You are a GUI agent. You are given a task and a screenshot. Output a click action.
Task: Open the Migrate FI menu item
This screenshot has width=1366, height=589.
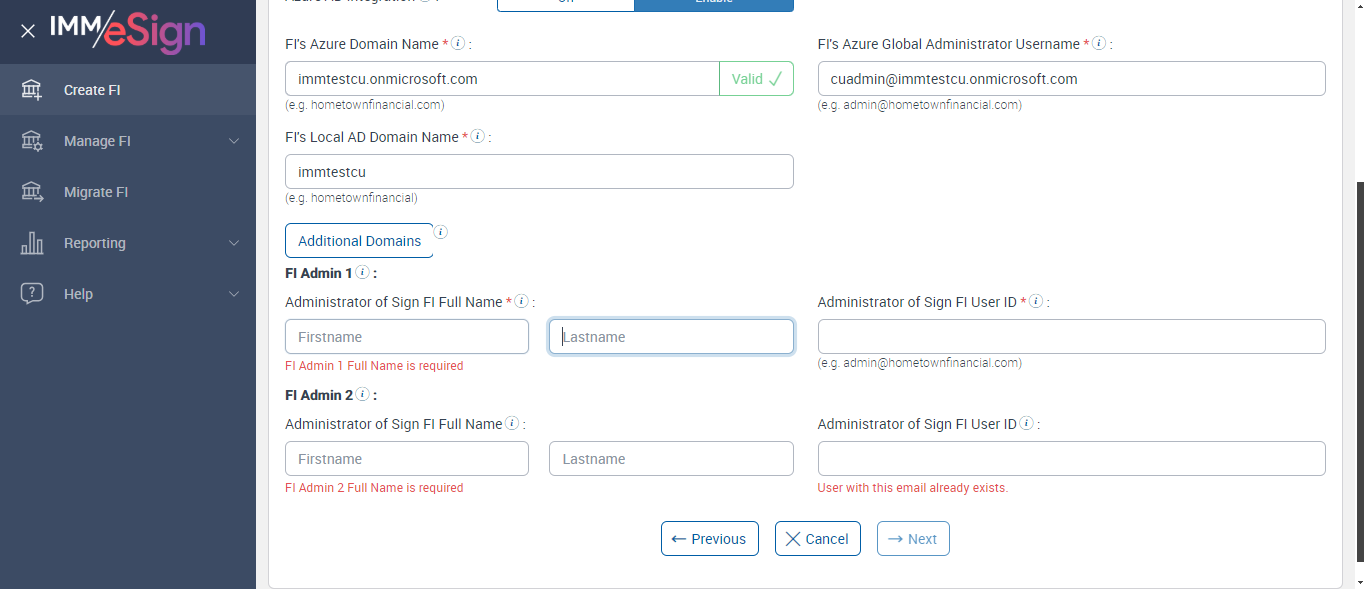96,192
